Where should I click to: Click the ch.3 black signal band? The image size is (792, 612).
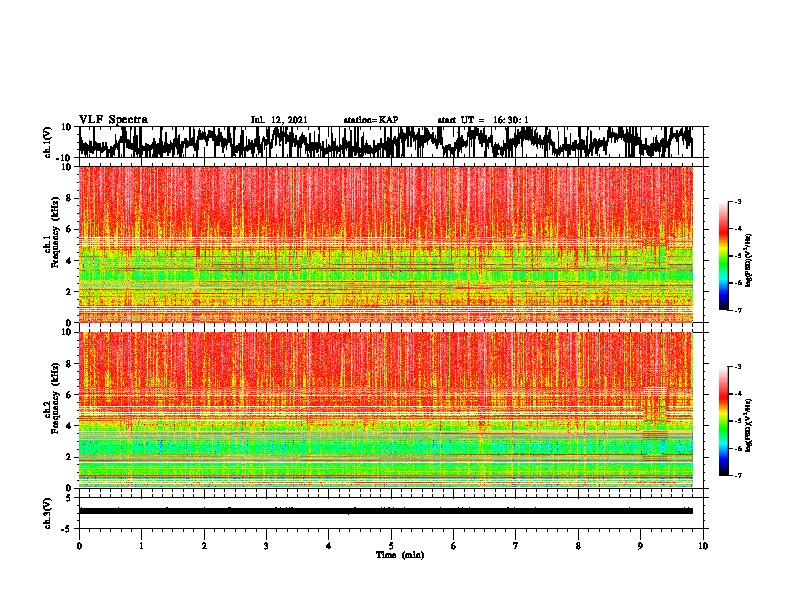385,511
